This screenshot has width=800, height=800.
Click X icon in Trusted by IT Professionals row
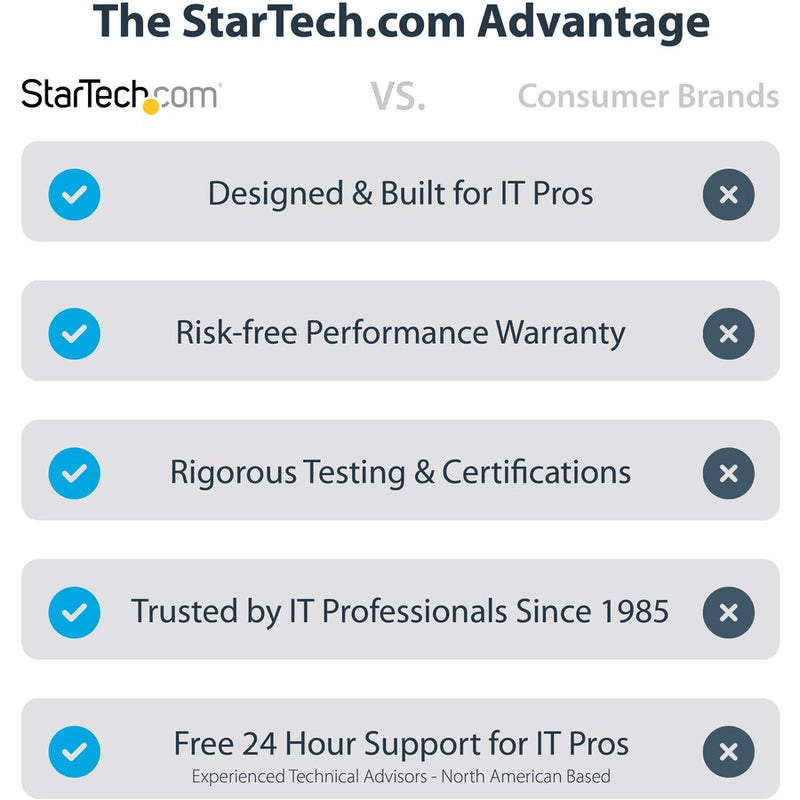click(728, 612)
